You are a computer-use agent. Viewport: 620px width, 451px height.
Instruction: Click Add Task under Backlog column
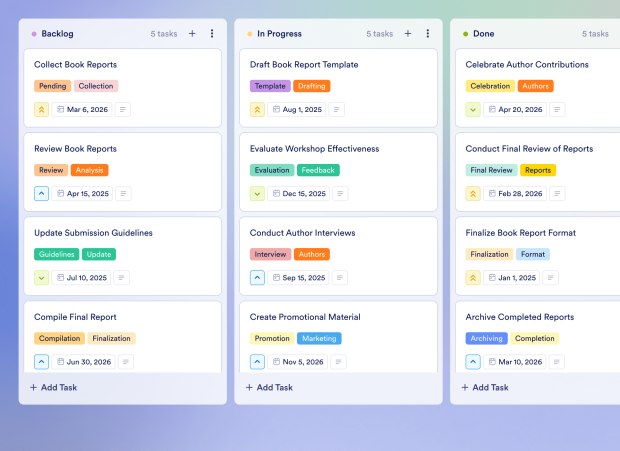(x=53, y=387)
